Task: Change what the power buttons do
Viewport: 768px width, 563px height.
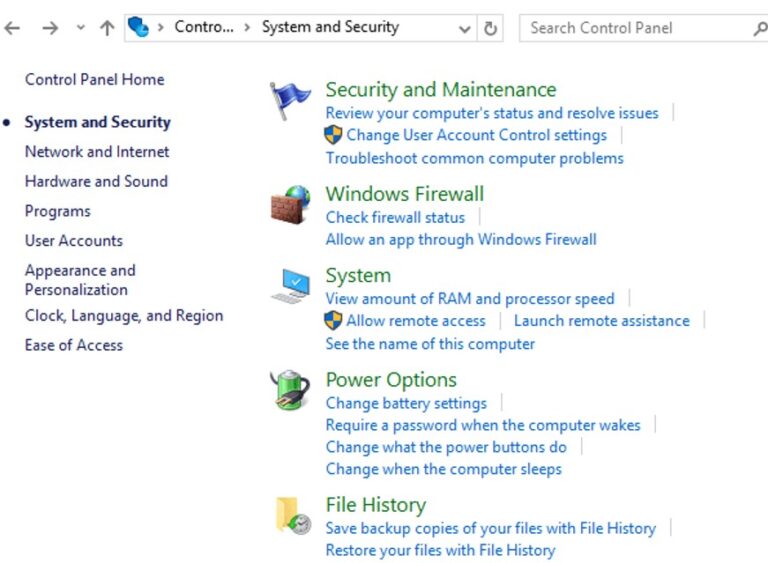Action: point(446,447)
